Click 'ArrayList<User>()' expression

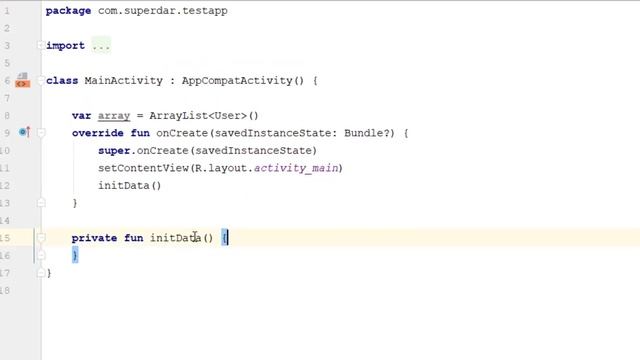[x=204, y=116]
